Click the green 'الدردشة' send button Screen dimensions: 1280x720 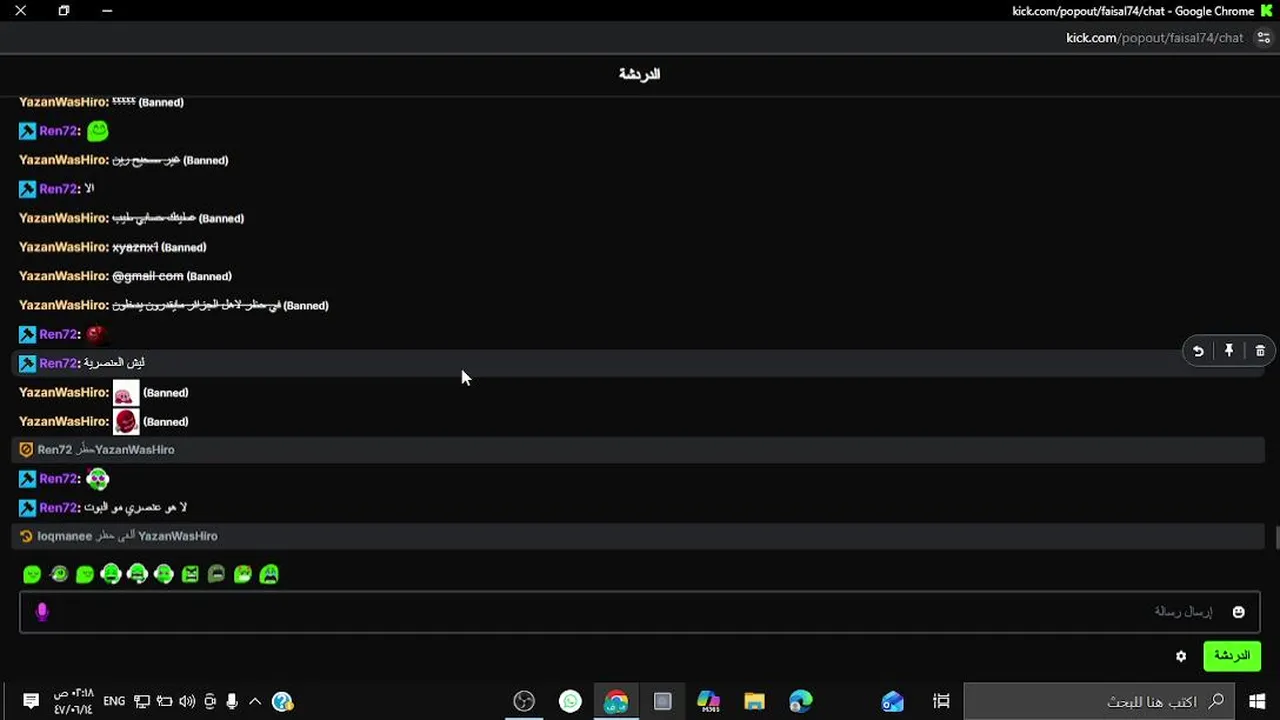pos(1232,656)
